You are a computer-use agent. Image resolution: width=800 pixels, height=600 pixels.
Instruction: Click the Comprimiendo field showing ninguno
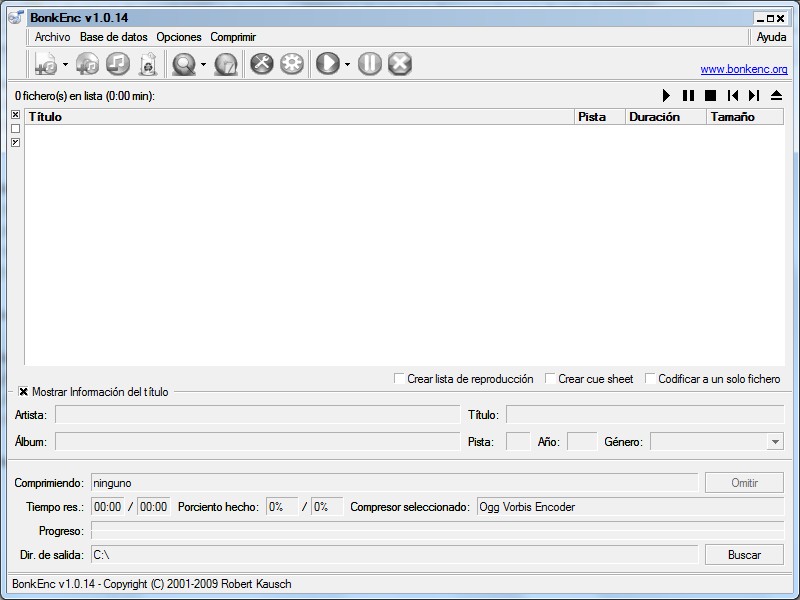point(394,483)
